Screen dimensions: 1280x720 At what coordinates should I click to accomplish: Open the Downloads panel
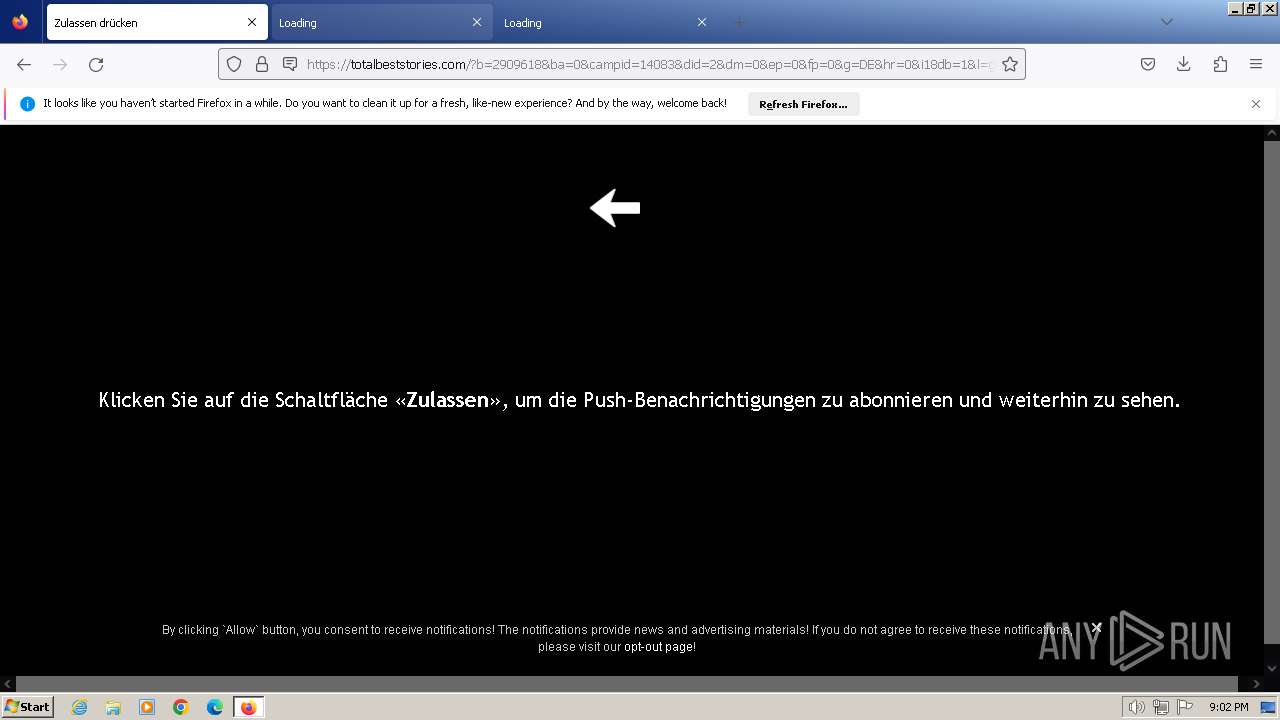pos(1183,64)
